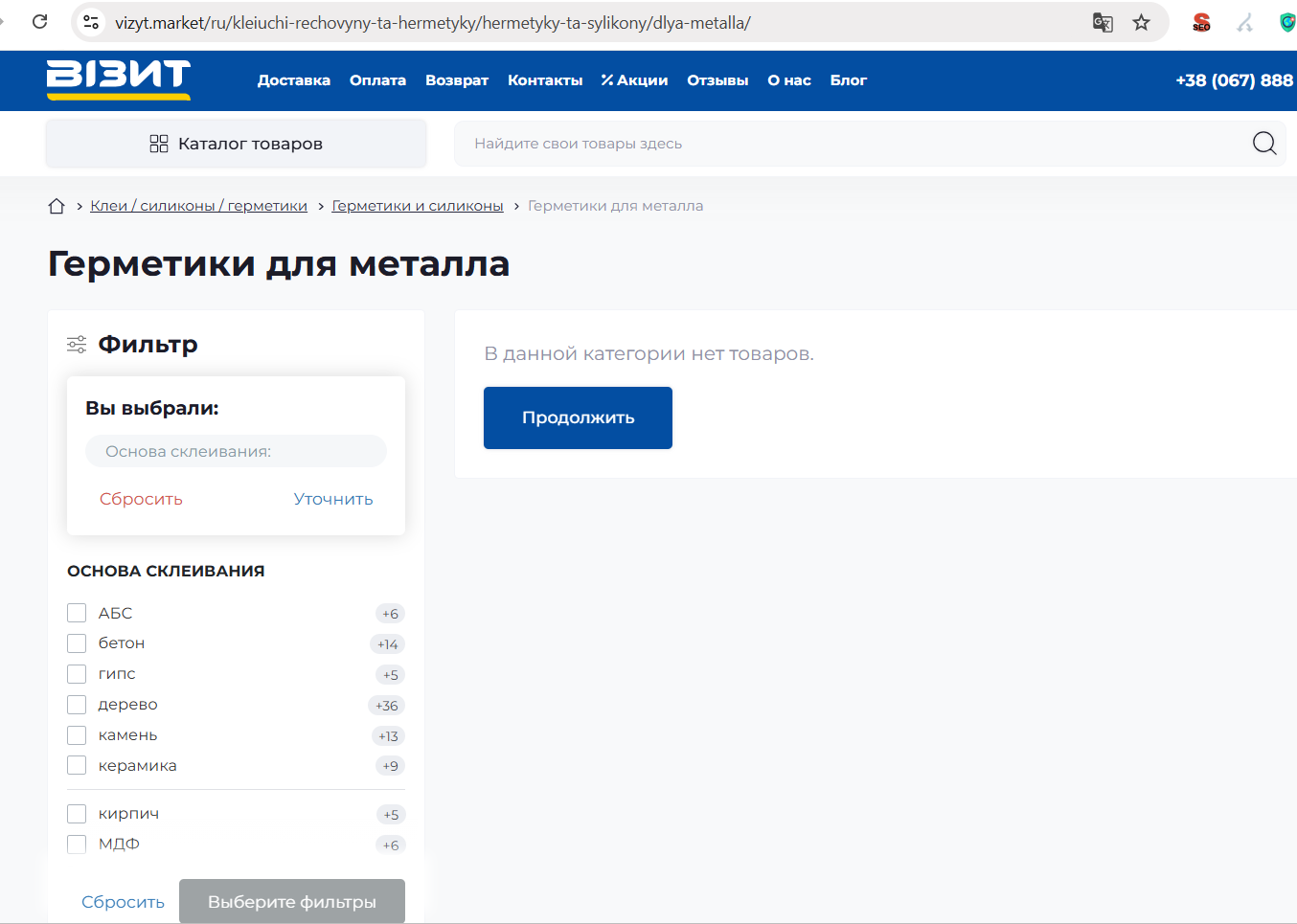The height and width of the screenshot is (924, 1297).
Task: Open the gray extension icon beside SEO
Action: [1244, 22]
